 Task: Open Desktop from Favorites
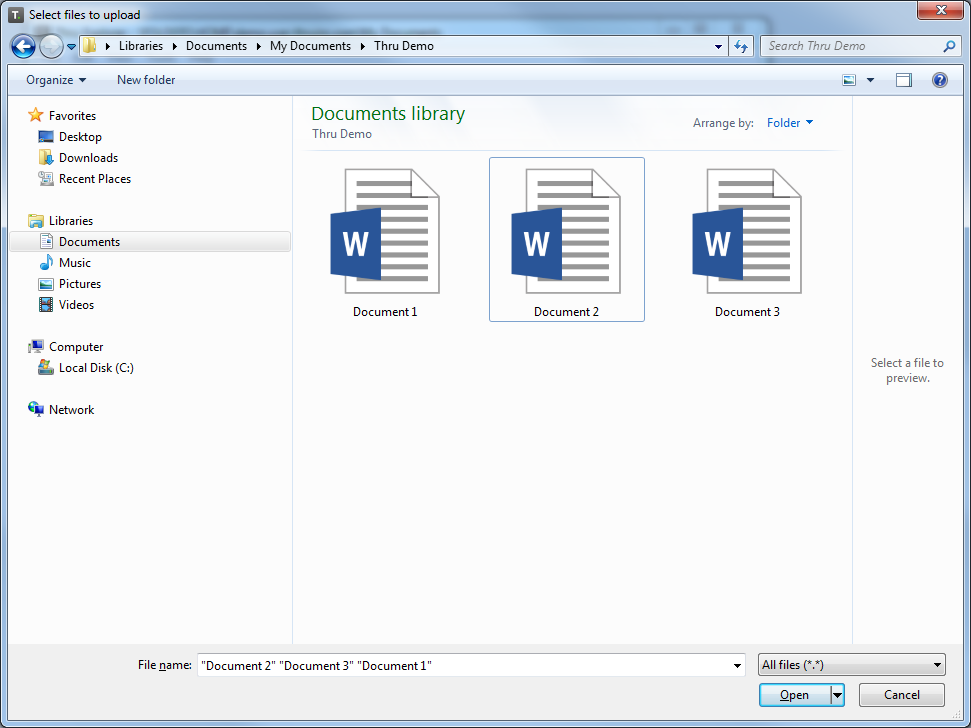coord(81,137)
